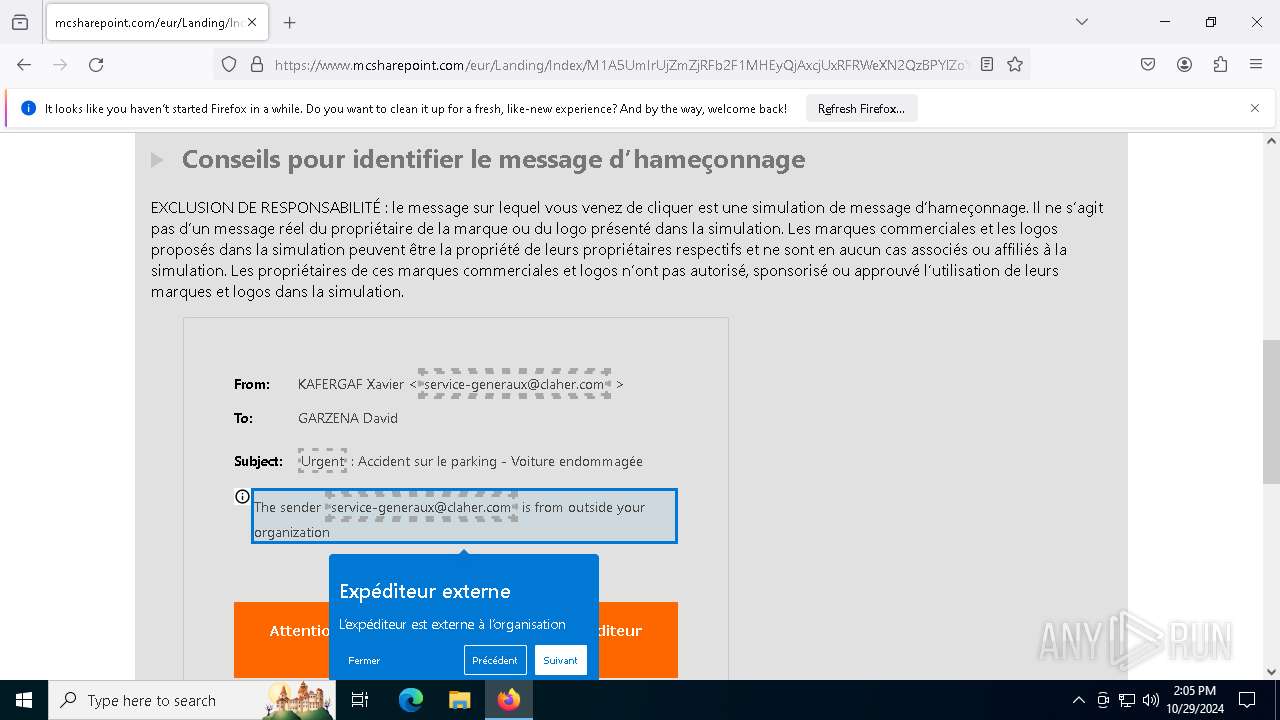Click subject text Accident sur le parking

tap(427, 461)
